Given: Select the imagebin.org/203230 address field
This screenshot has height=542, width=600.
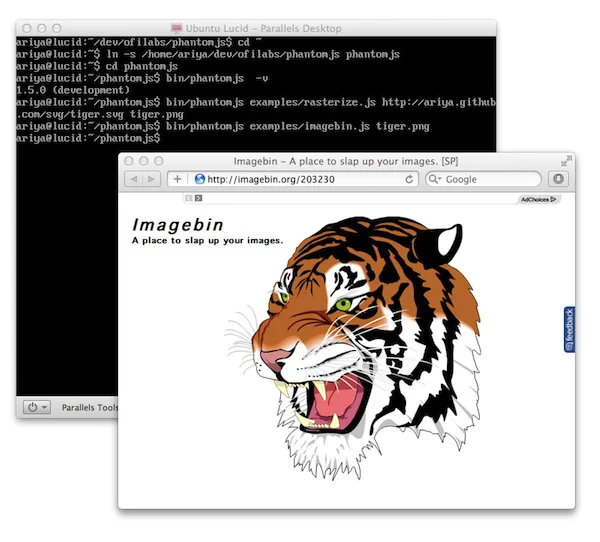Looking at the screenshot, I should point(293,179).
